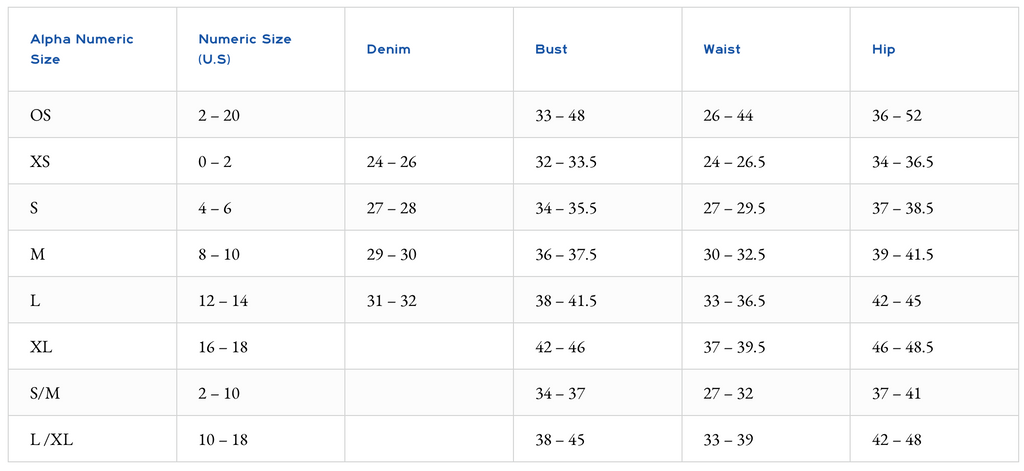Select the L /XL size cell

[52, 440]
